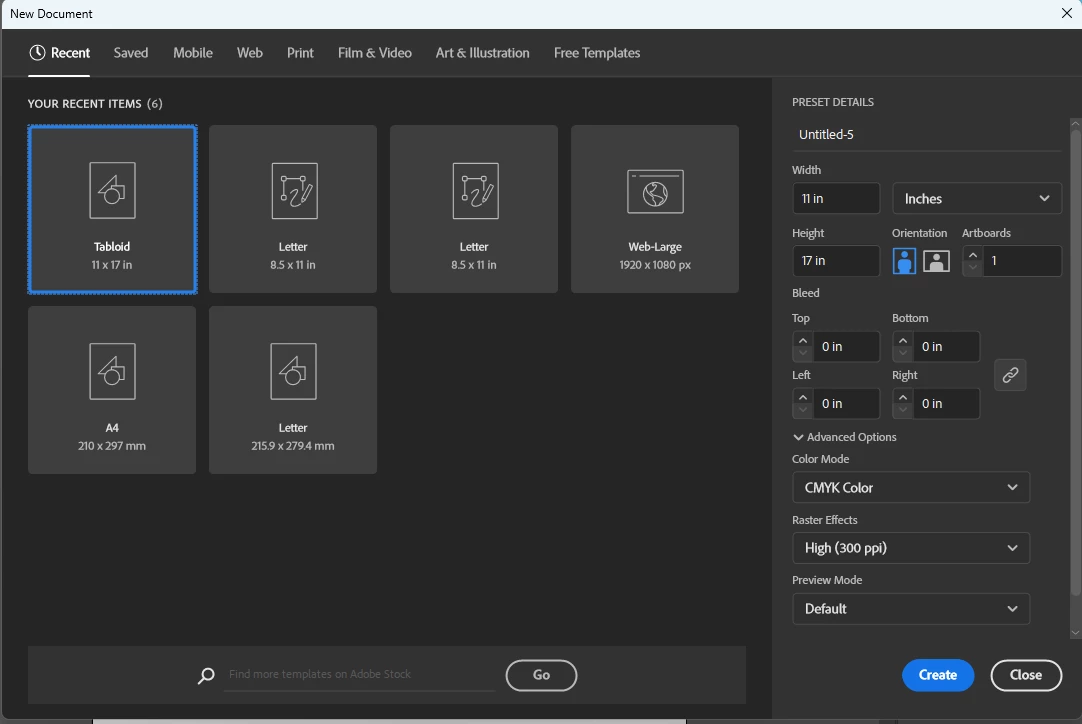Viewport: 1082px width, 724px height.
Task: Increase the Left bleed value
Action: [803, 398]
